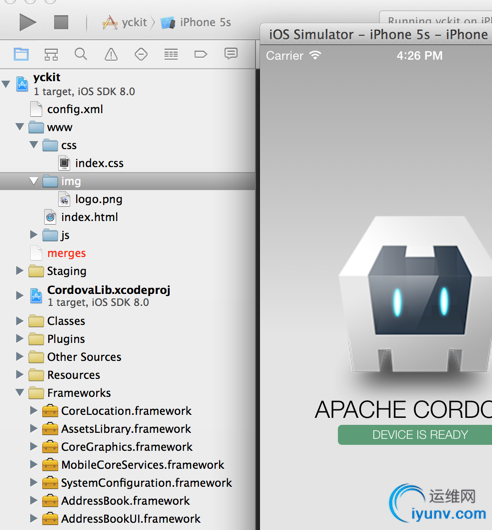This screenshot has height=530, width=492.
Task: Click DEVICE IS READY banner in simulator
Action: tap(415, 435)
